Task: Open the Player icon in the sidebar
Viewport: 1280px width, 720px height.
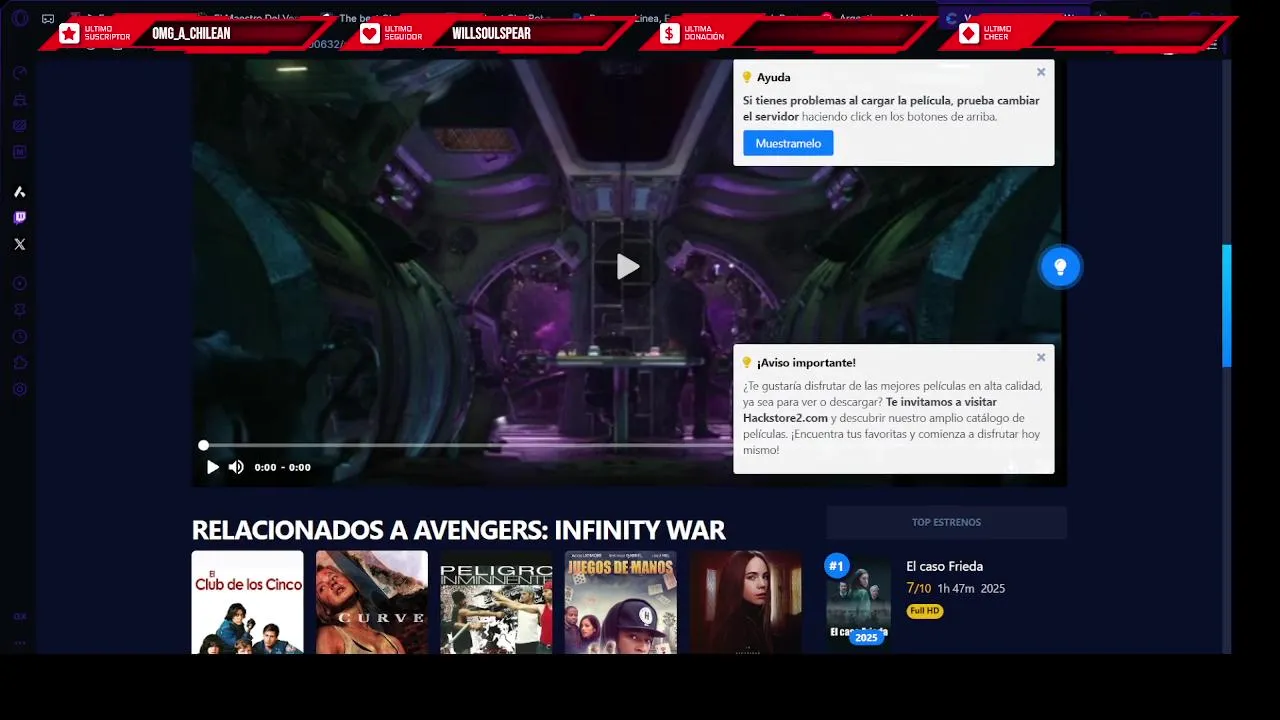Action: click(x=19, y=284)
